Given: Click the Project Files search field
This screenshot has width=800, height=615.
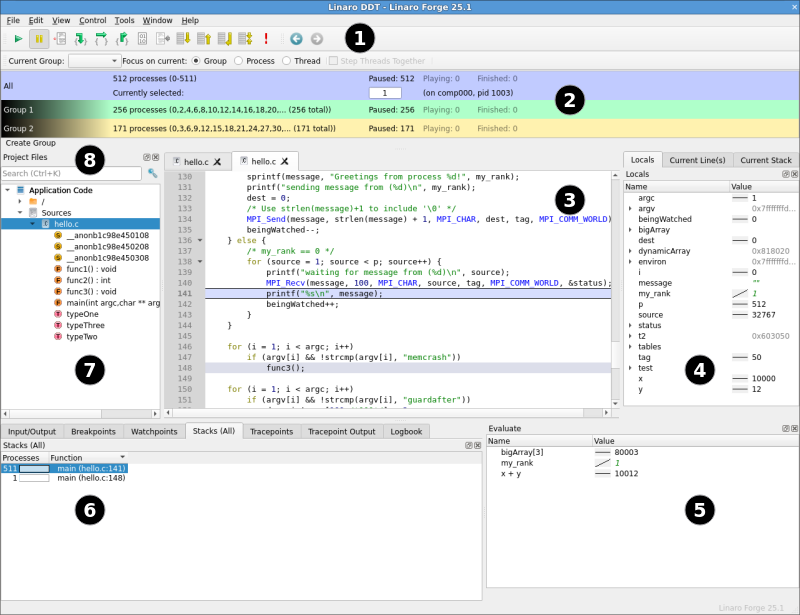Looking at the screenshot, I should pyautogui.click(x=70, y=173).
